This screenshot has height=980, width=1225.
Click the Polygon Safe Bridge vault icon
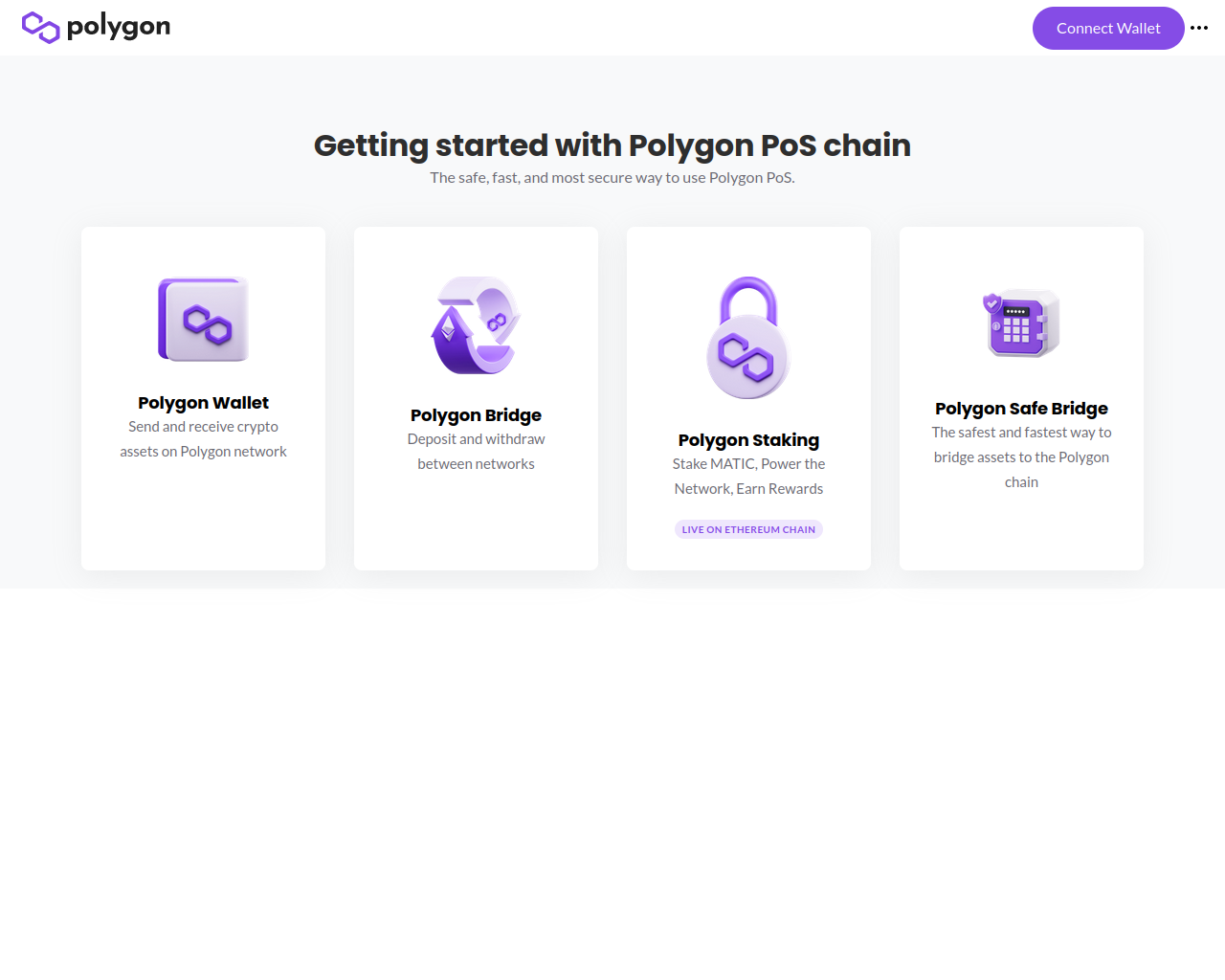(1021, 323)
